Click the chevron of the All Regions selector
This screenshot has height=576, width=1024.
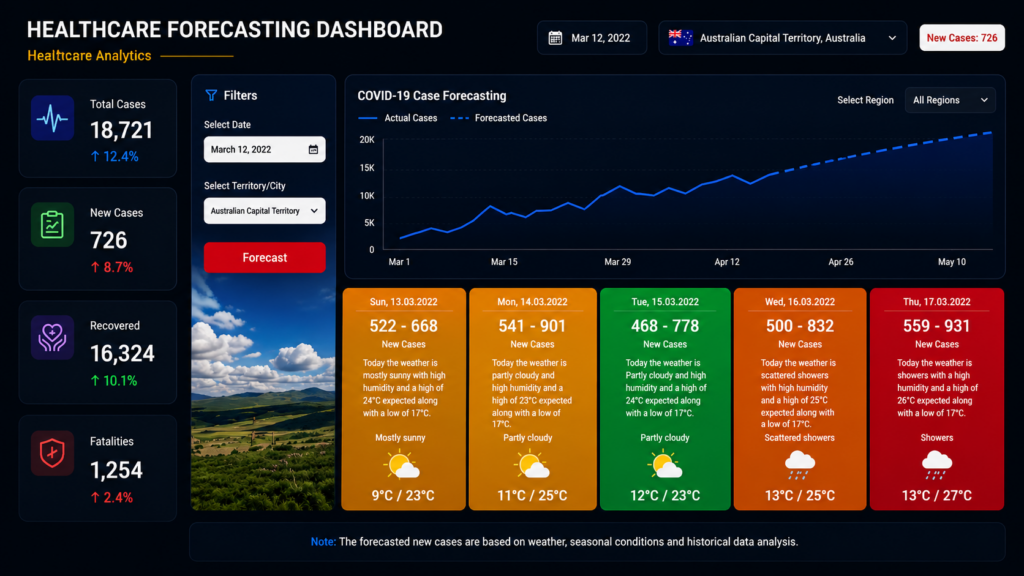point(984,100)
